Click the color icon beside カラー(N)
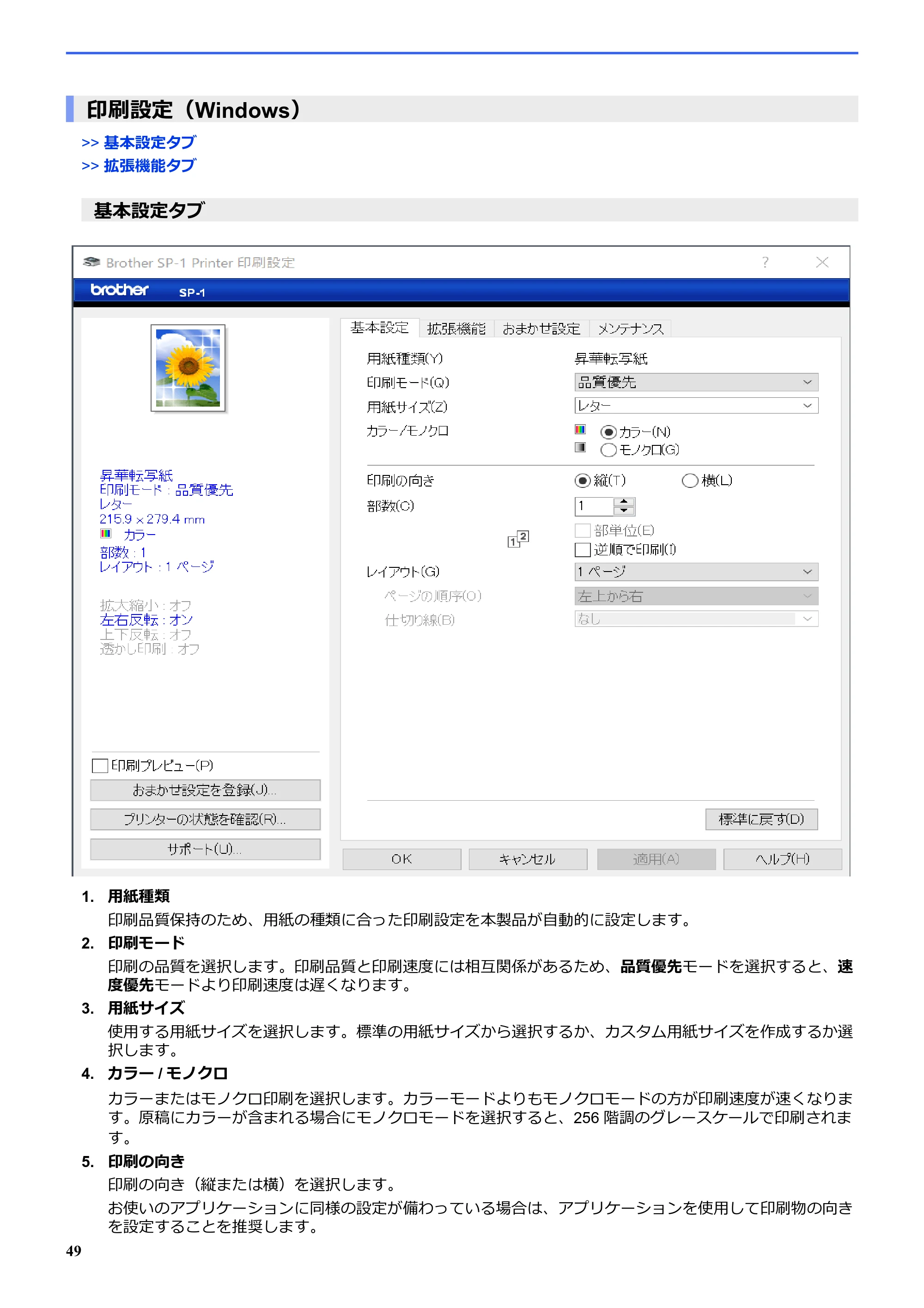 pyautogui.click(x=580, y=429)
